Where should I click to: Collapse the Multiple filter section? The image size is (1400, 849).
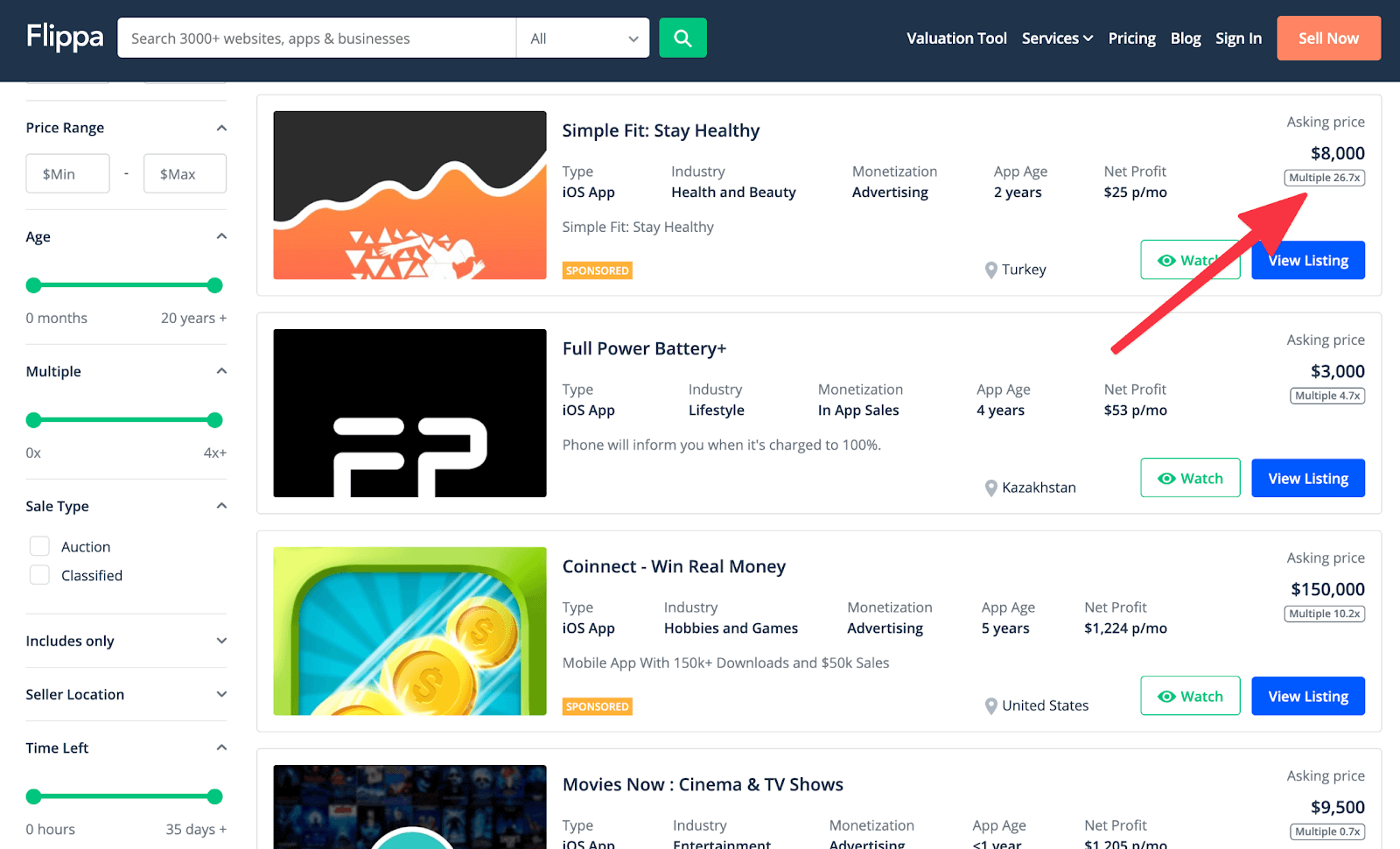(x=221, y=371)
